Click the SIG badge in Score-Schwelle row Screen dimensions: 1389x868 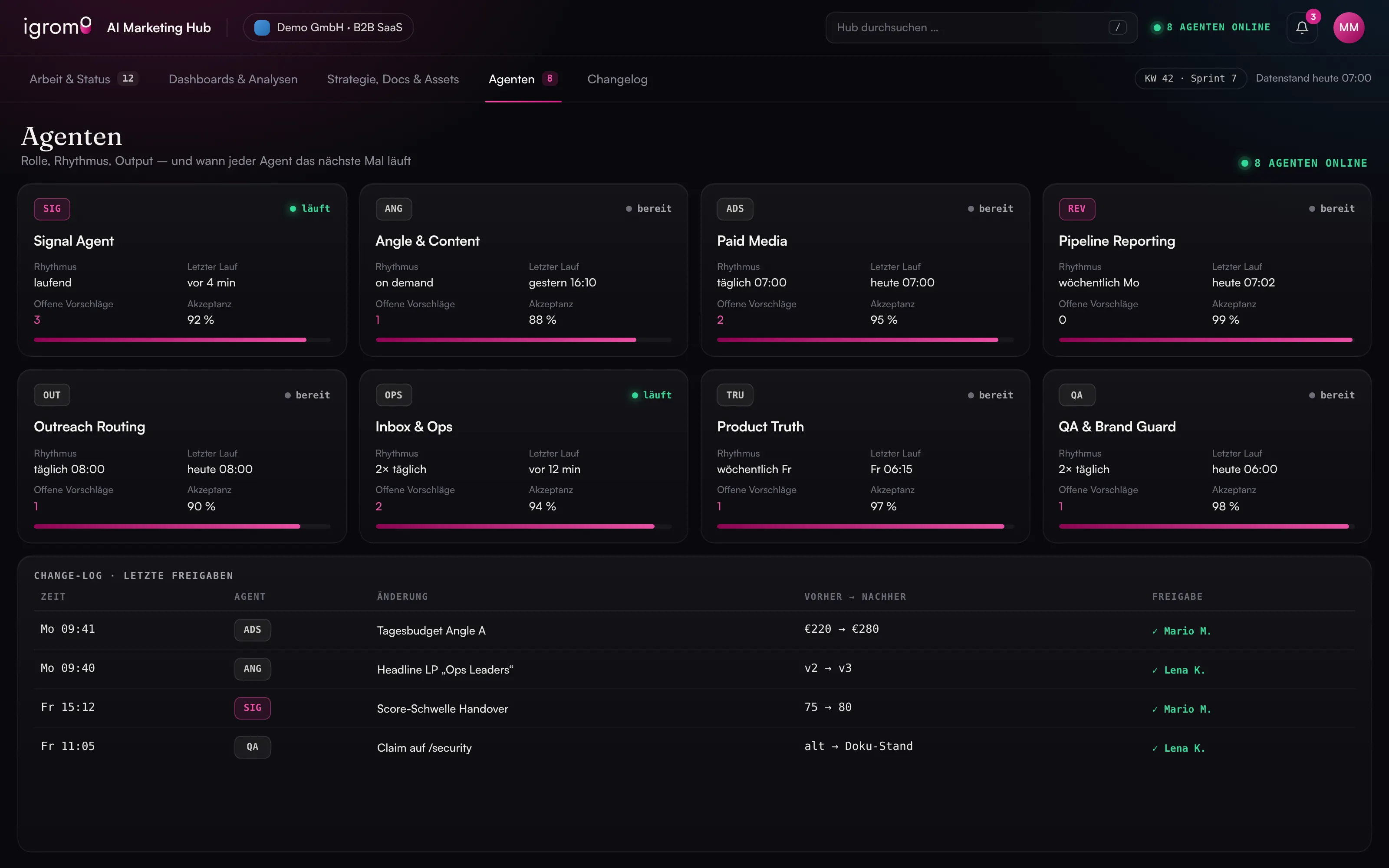[x=252, y=708]
